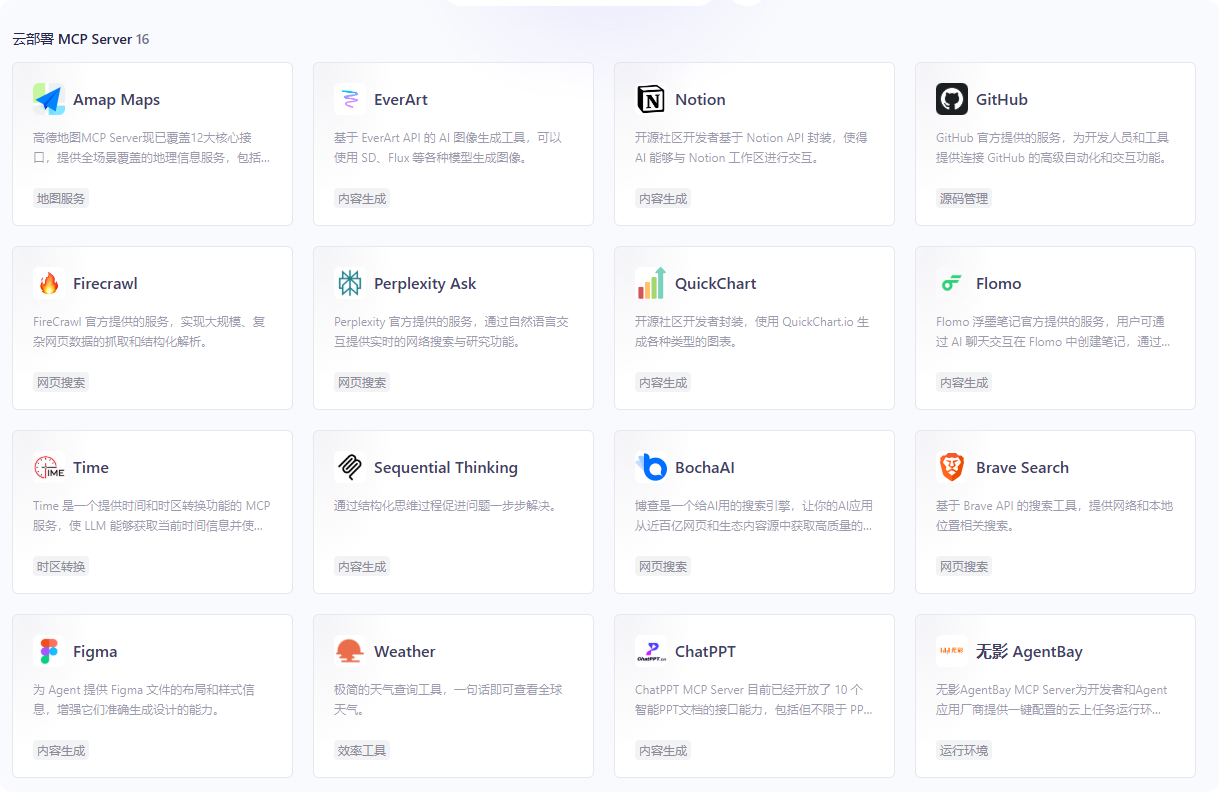Screen dimensions: 1219x792
Task: Click the Time title text
Action: click(x=91, y=468)
